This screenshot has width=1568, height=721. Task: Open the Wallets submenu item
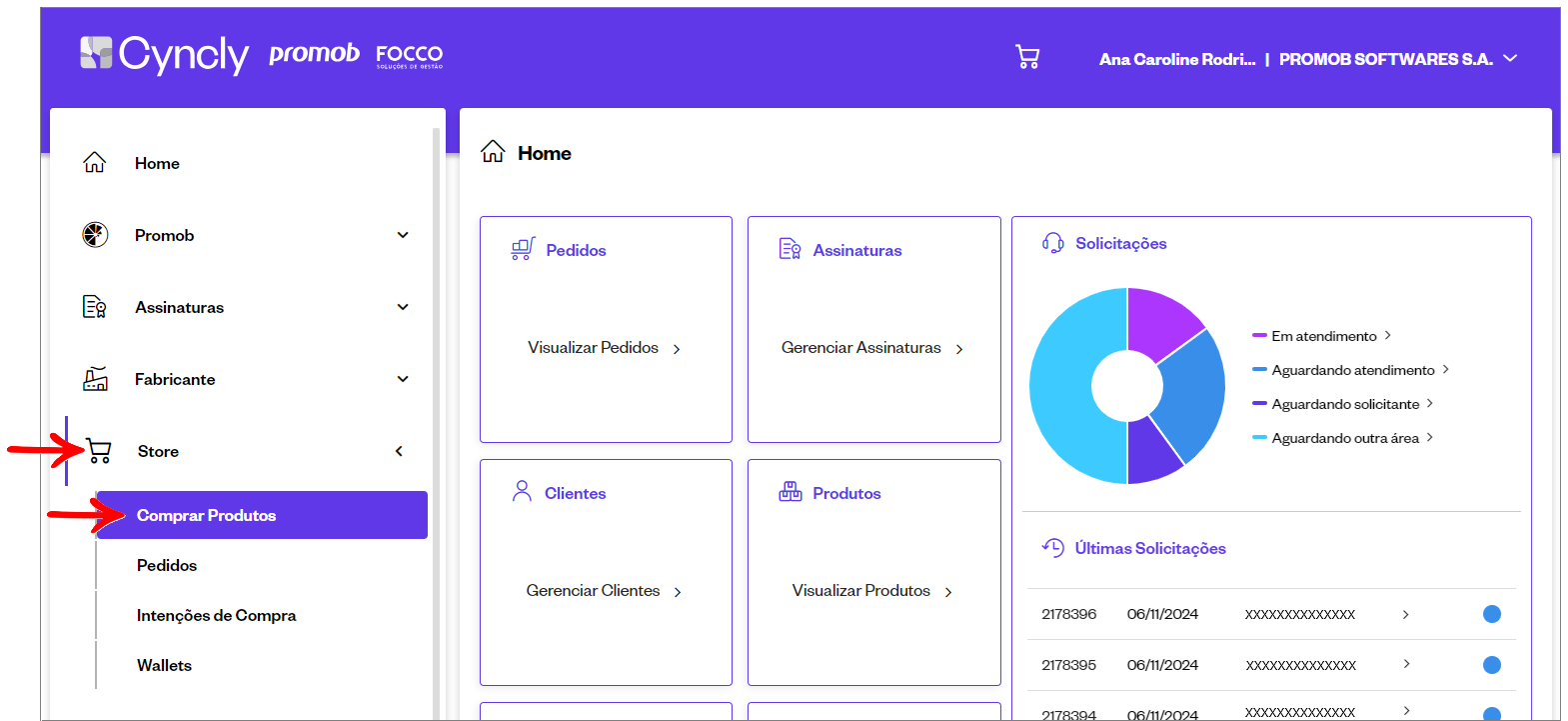tap(164, 665)
